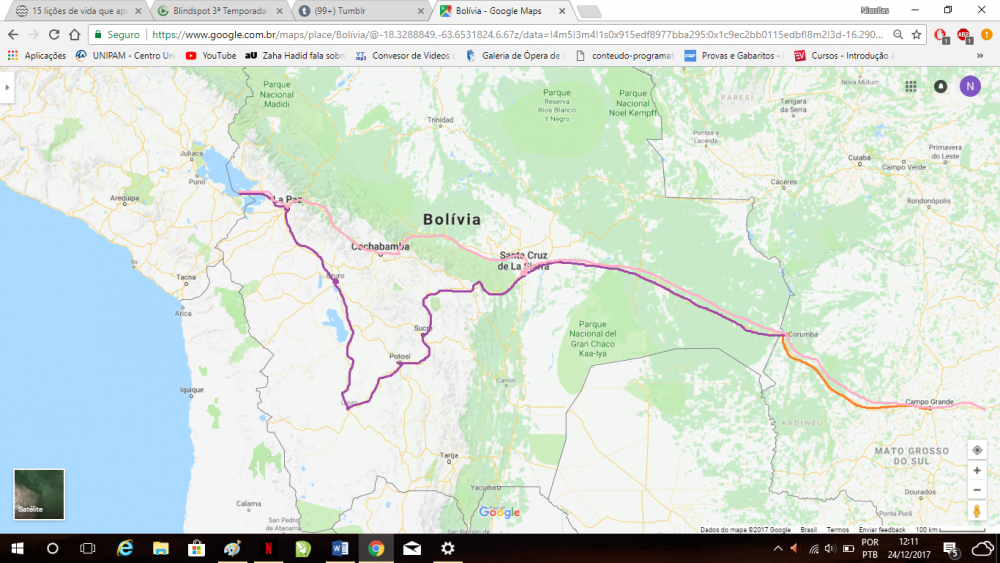Open Netflix from the Windows taskbar
Screen dimensions: 1000x563
coord(268,548)
